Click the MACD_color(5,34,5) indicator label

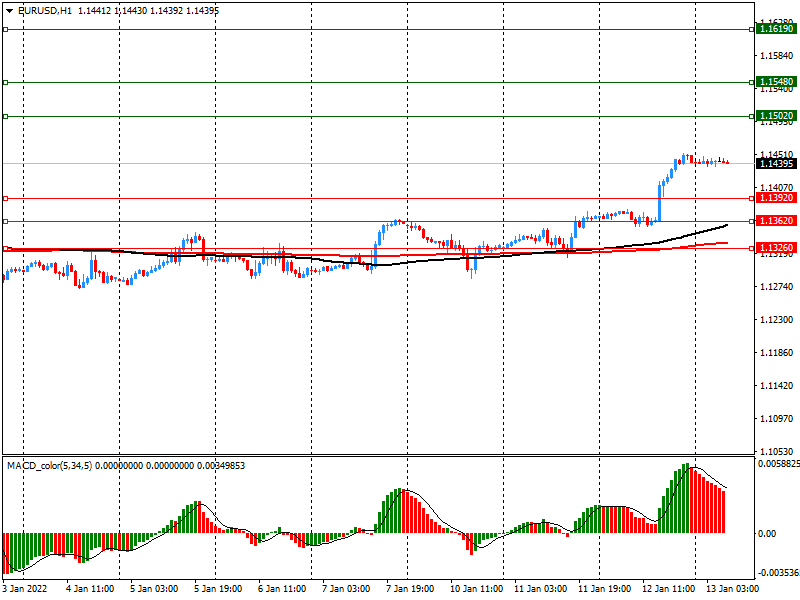tap(49, 466)
